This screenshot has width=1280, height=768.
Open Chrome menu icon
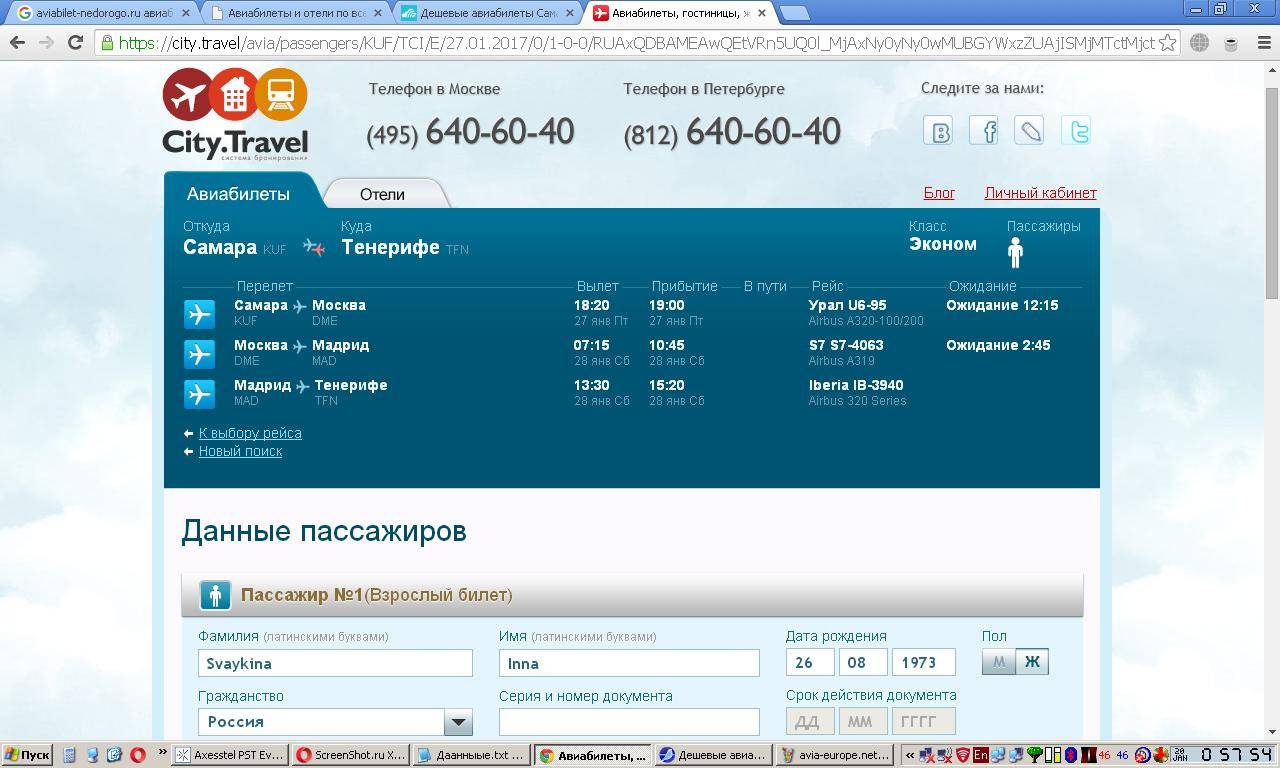(x=1262, y=43)
